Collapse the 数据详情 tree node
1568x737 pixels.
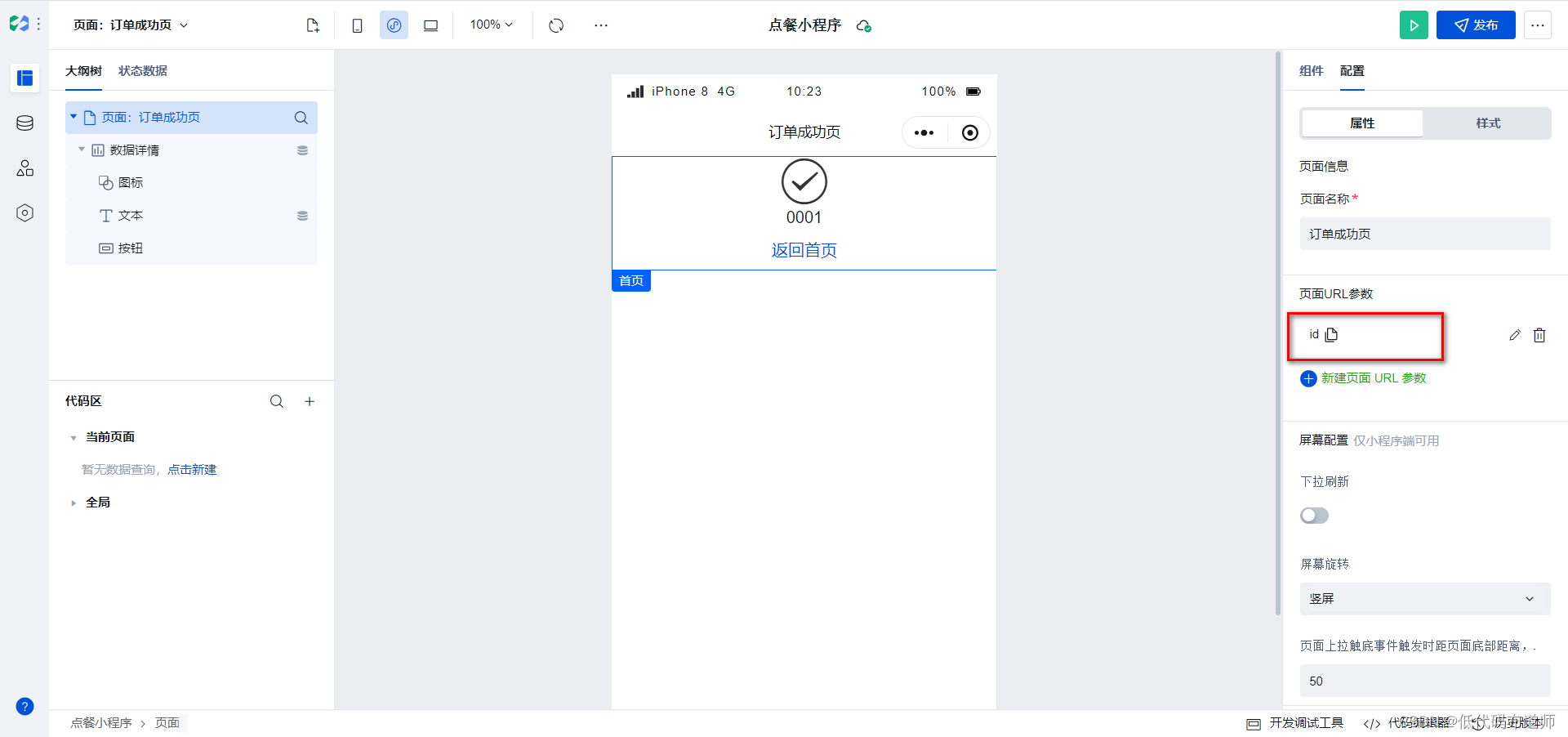[x=82, y=150]
